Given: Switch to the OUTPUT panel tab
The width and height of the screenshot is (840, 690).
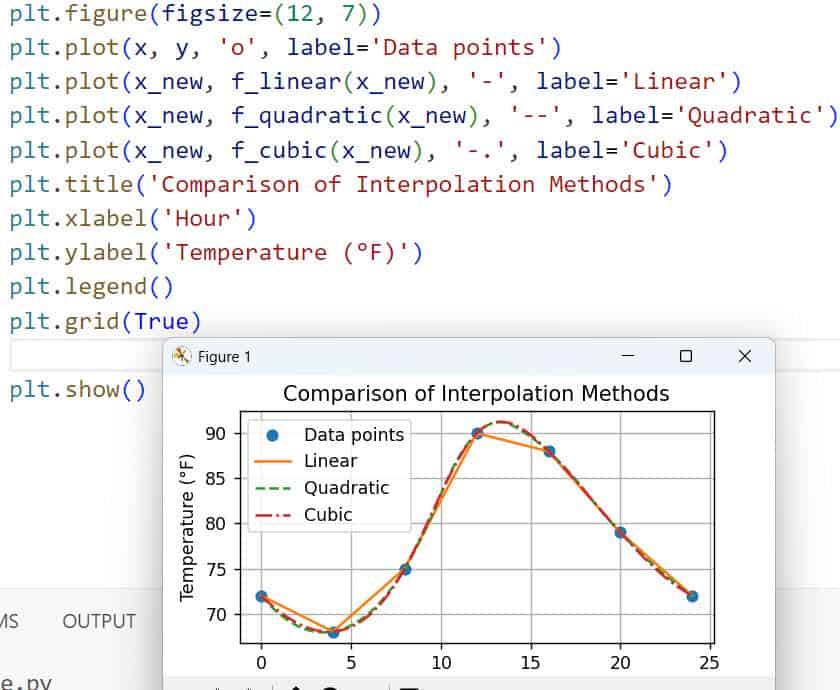Looking at the screenshot, I should pos(98,621).
